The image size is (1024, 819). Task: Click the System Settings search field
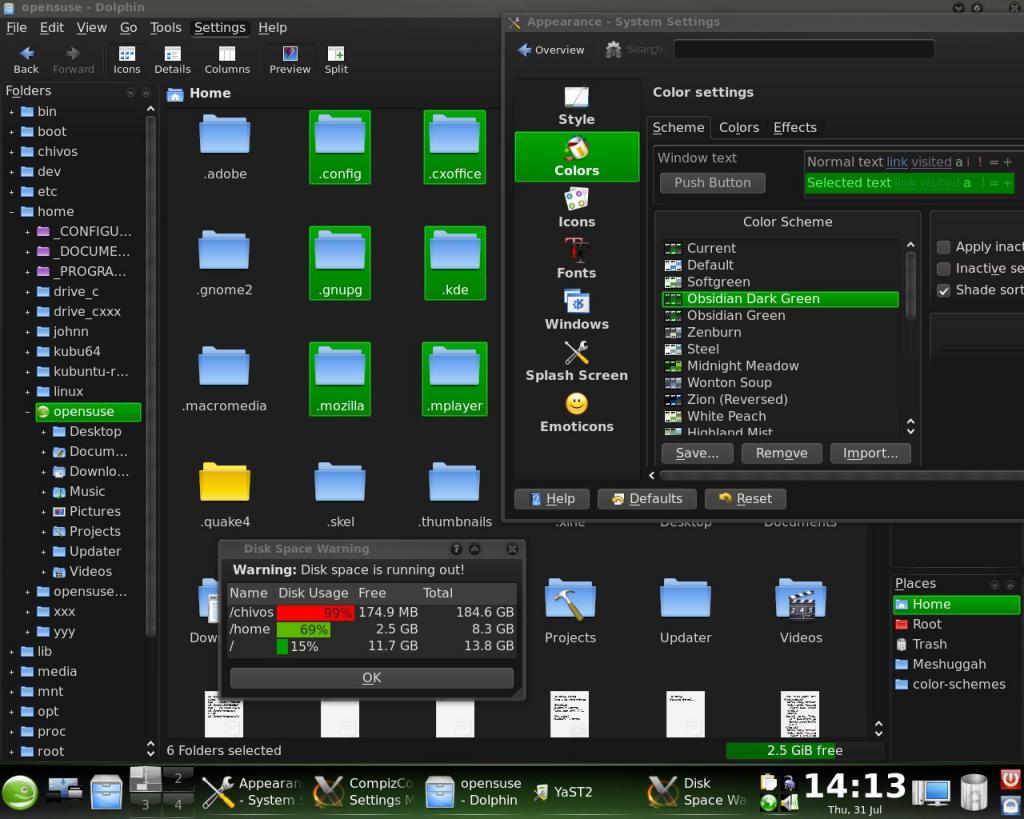click(x=804, y=50)
